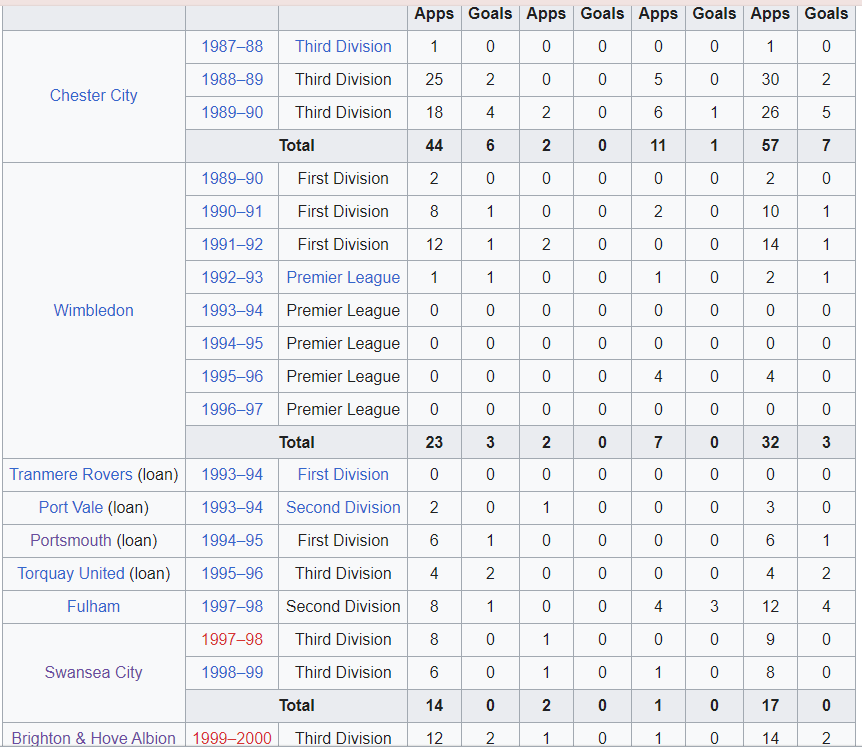Screen dimensions: 862x748
Task: Click the "57" cell in Chester City's total row
Action: coord(770,145)
